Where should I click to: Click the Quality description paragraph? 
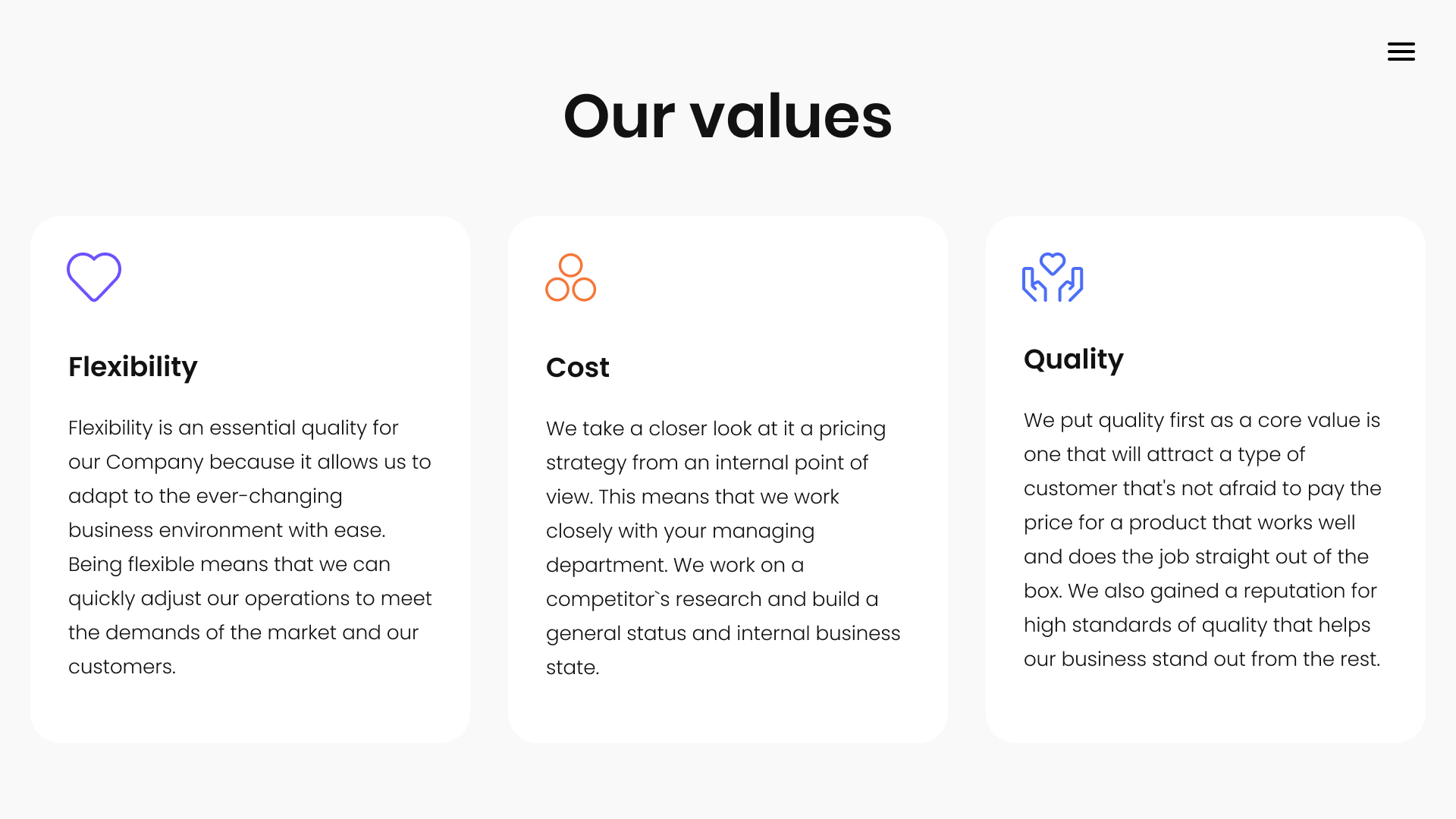click(1203, 539)
